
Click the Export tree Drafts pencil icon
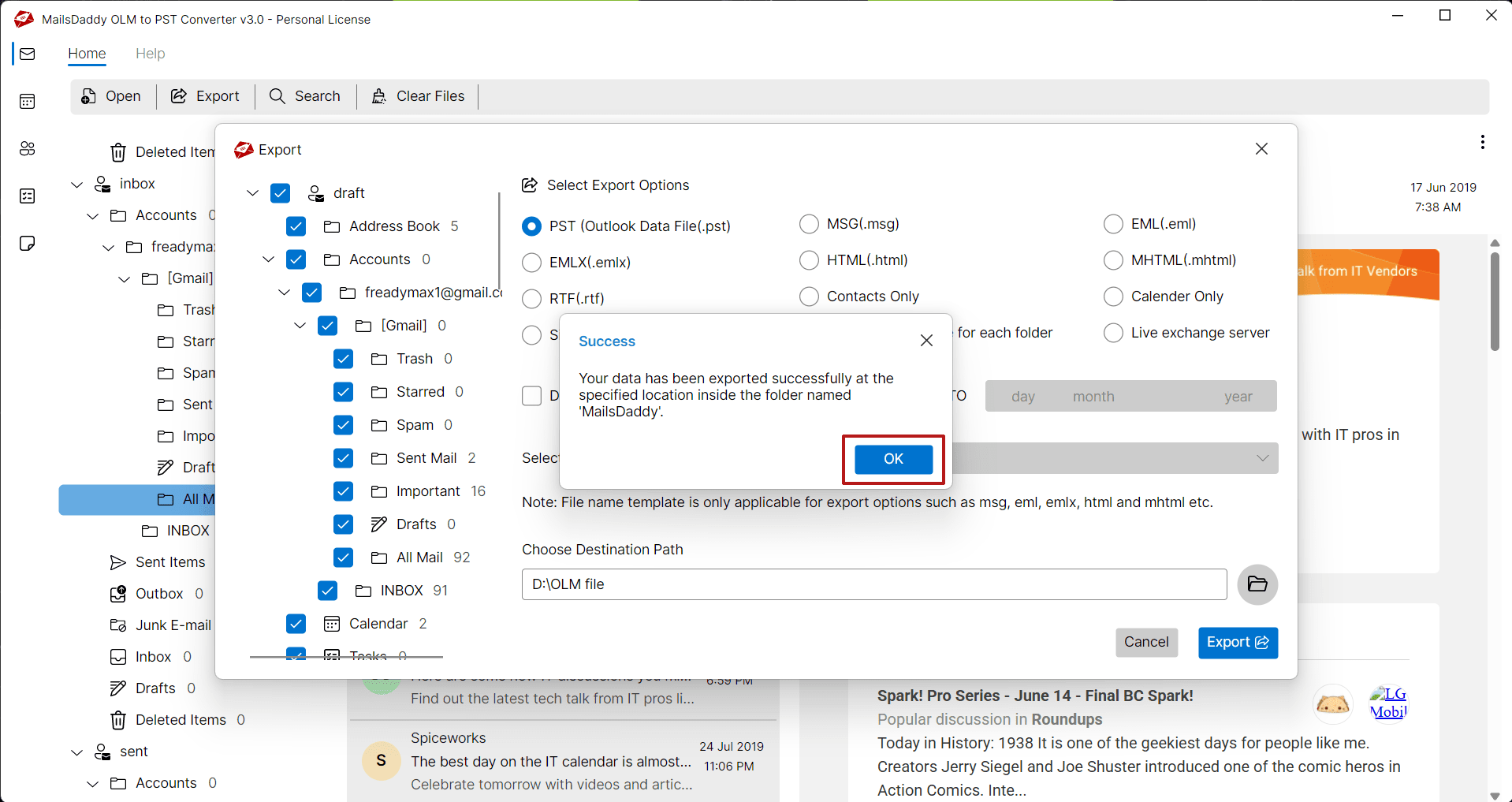point(379,524)
